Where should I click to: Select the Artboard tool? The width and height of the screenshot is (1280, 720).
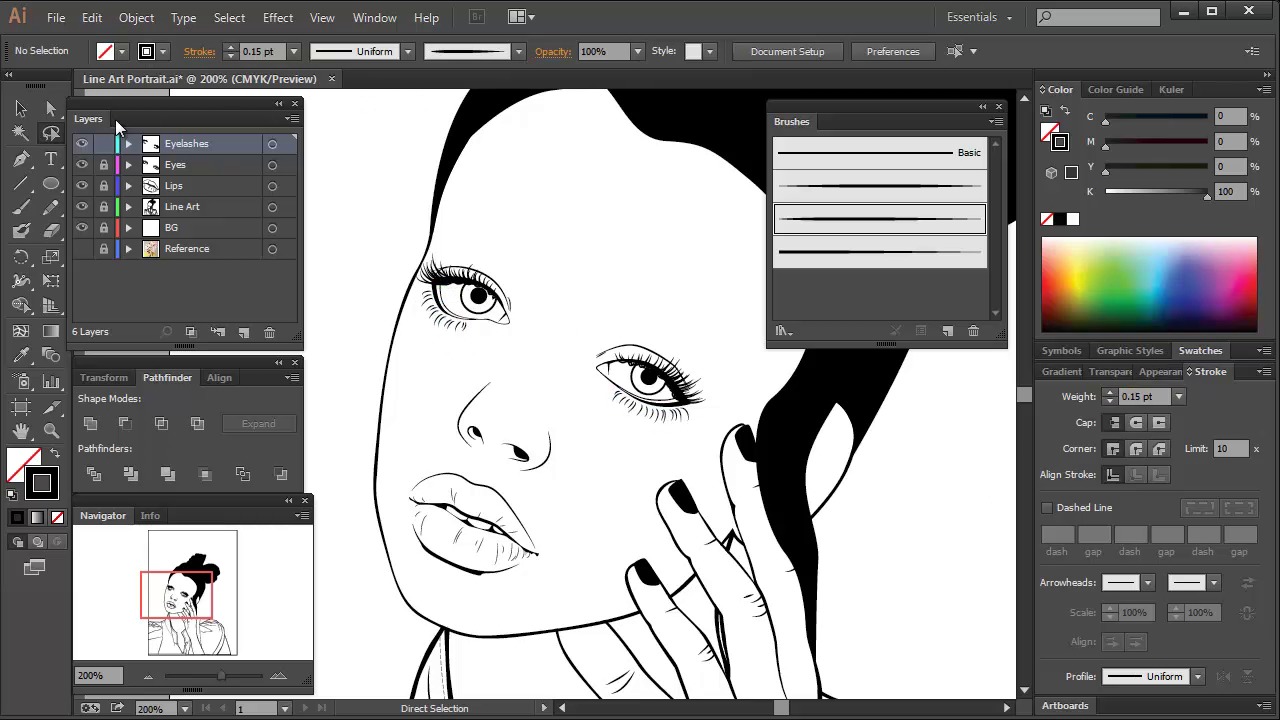pyautogui.click(x=21, y=406)
